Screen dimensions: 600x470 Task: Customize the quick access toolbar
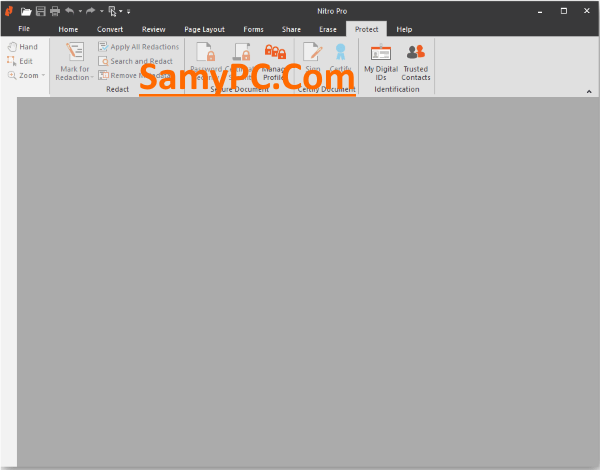tap(129, 12)
